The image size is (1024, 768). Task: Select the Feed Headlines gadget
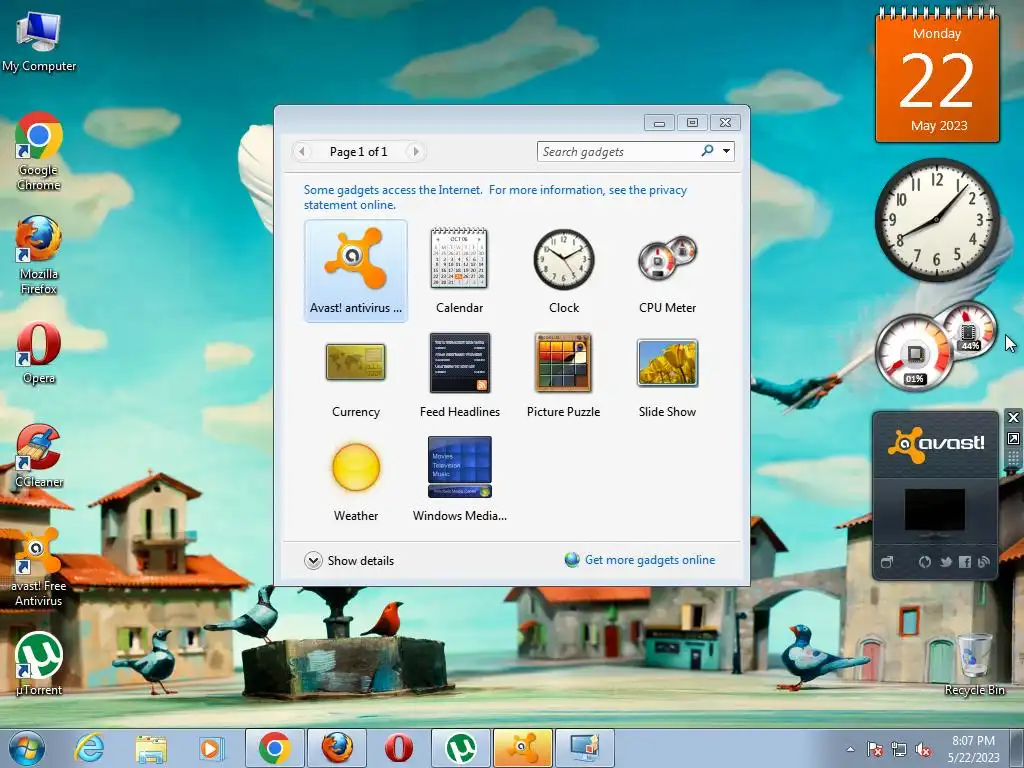459,375
